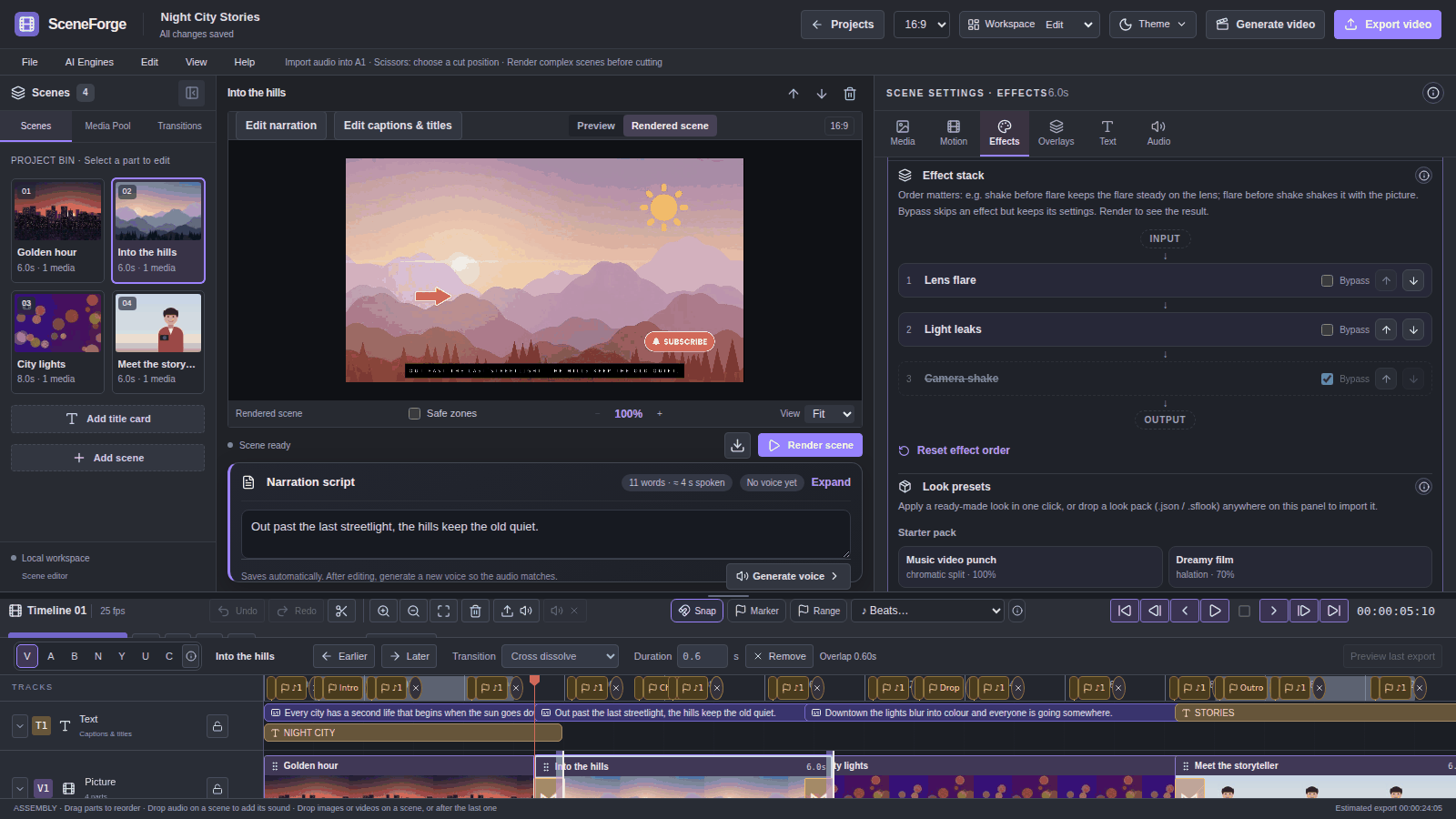Enable Bypass for Light leaks effect
Screen dimensions: 1456x819
(1327, 329)
